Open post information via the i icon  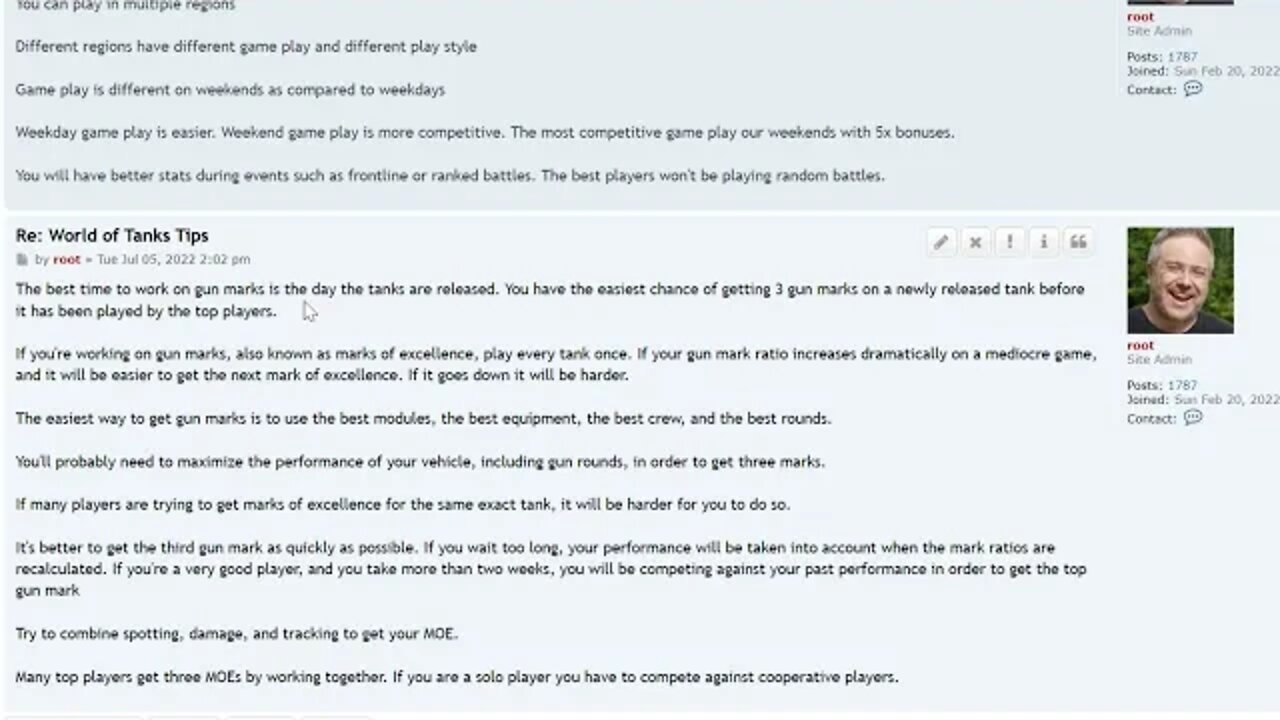1044,242
